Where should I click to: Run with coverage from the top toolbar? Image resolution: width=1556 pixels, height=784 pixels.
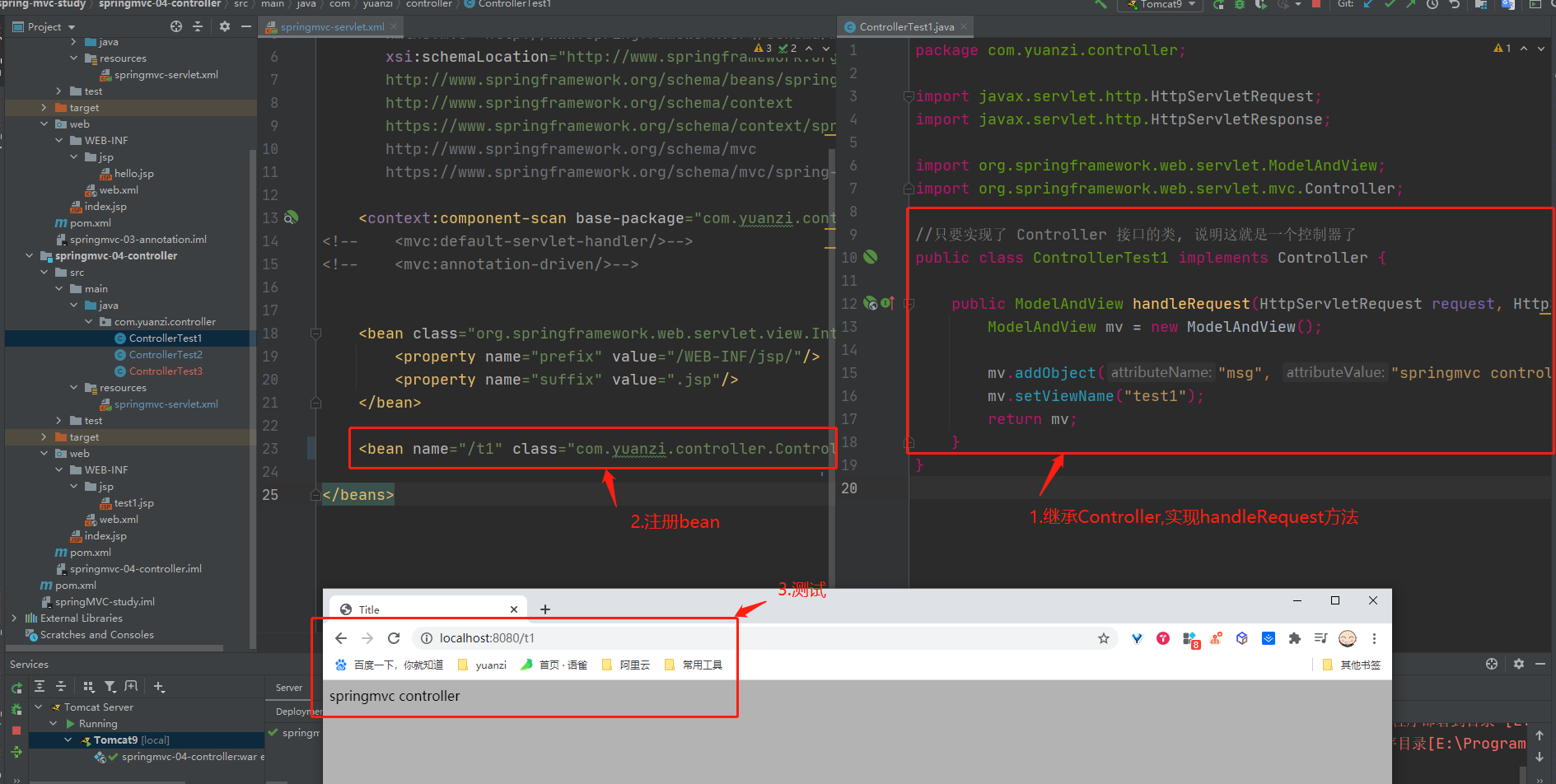[x=1260, y=5]
